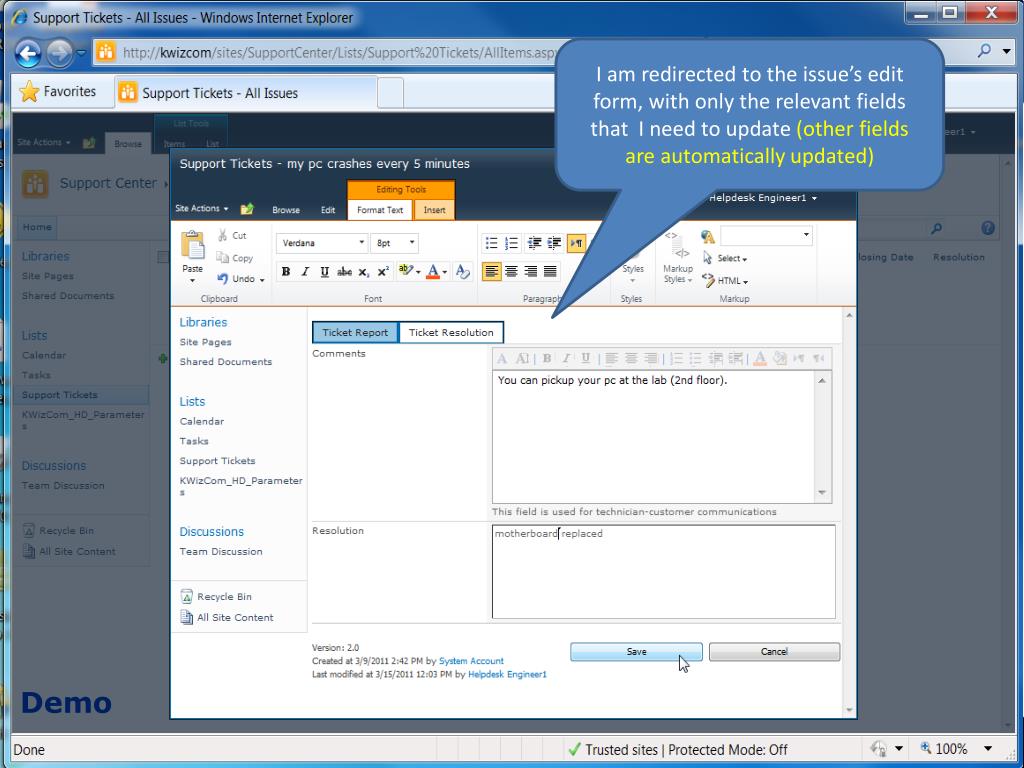
Task: Toggle left-to-right text direction in the ribbon
Action: pos(576,243)
